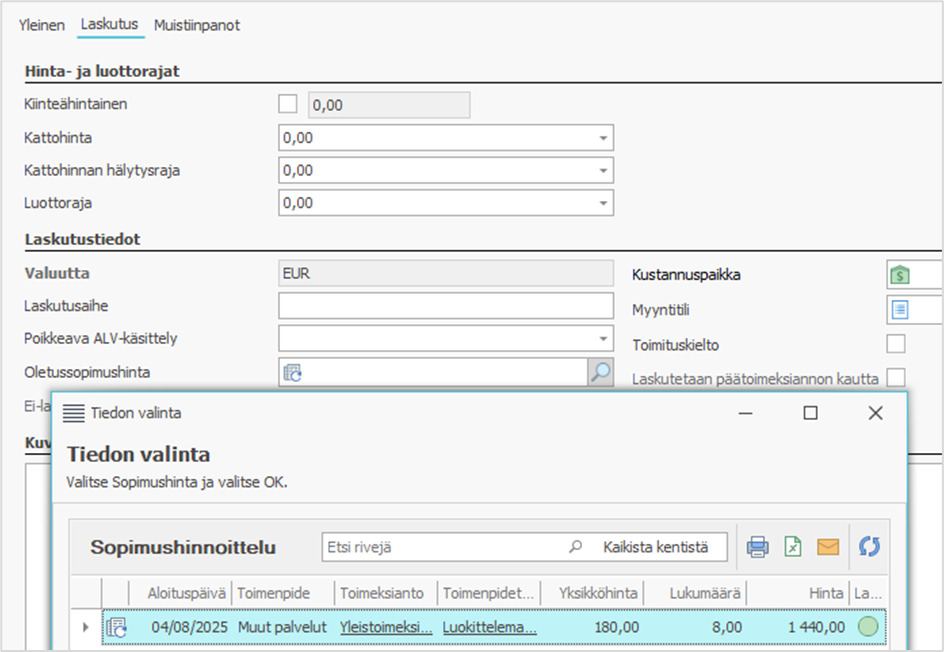Open the Poikkeava ALV-käsittely dropdown
Screen dimensions: 944x652
[x=603, y=339]
